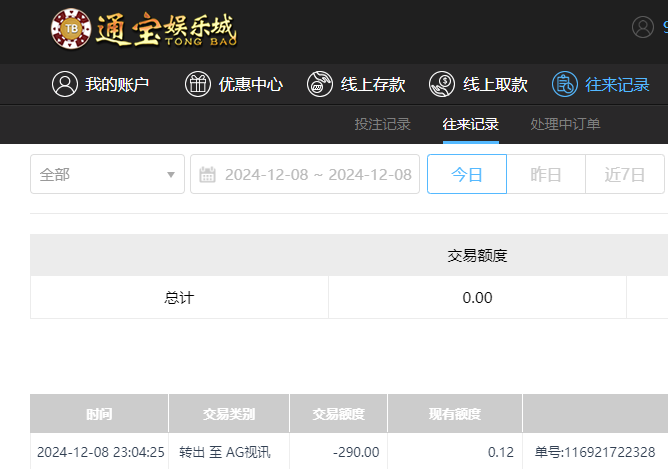Screen dimensions: 668x469
Task: Click the 单号:116921722328 order number
Action: 595,452
